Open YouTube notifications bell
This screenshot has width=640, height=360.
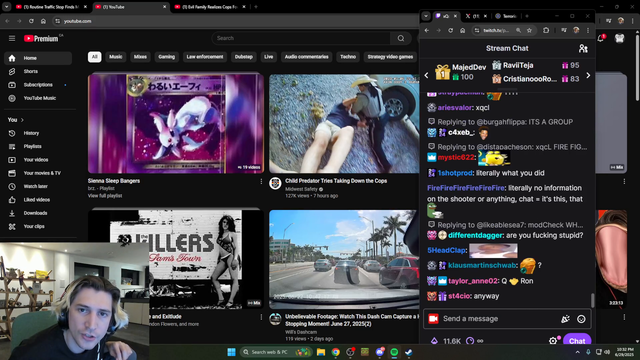click(601, 38)
